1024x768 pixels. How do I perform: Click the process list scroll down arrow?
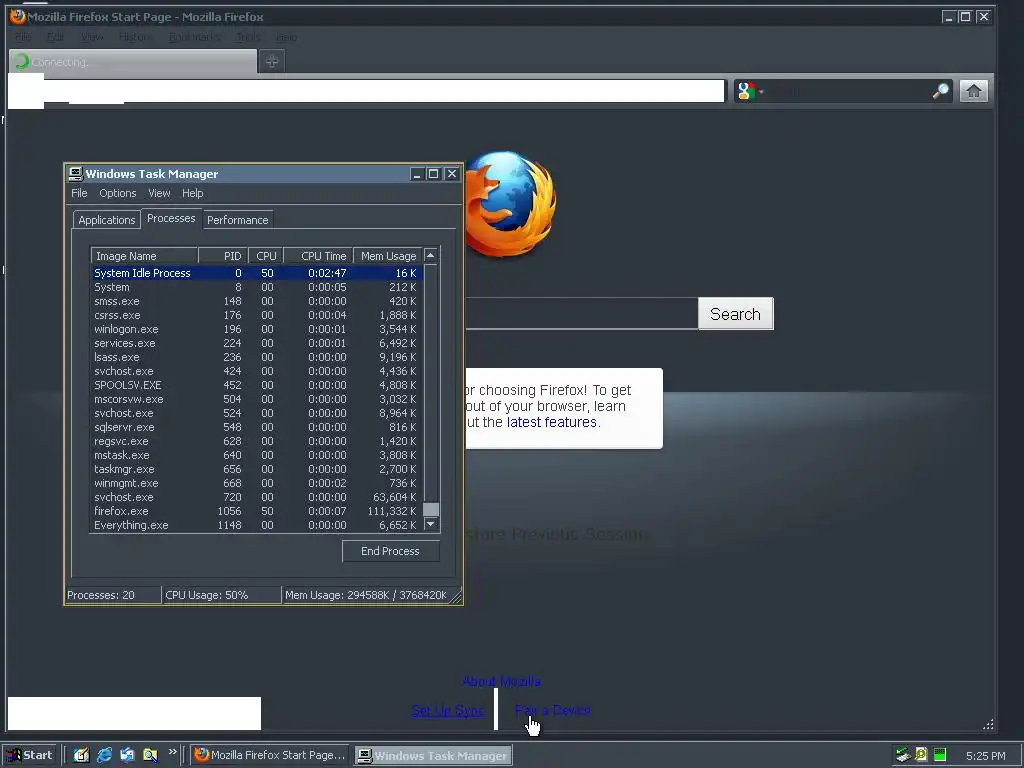(430, 524)
